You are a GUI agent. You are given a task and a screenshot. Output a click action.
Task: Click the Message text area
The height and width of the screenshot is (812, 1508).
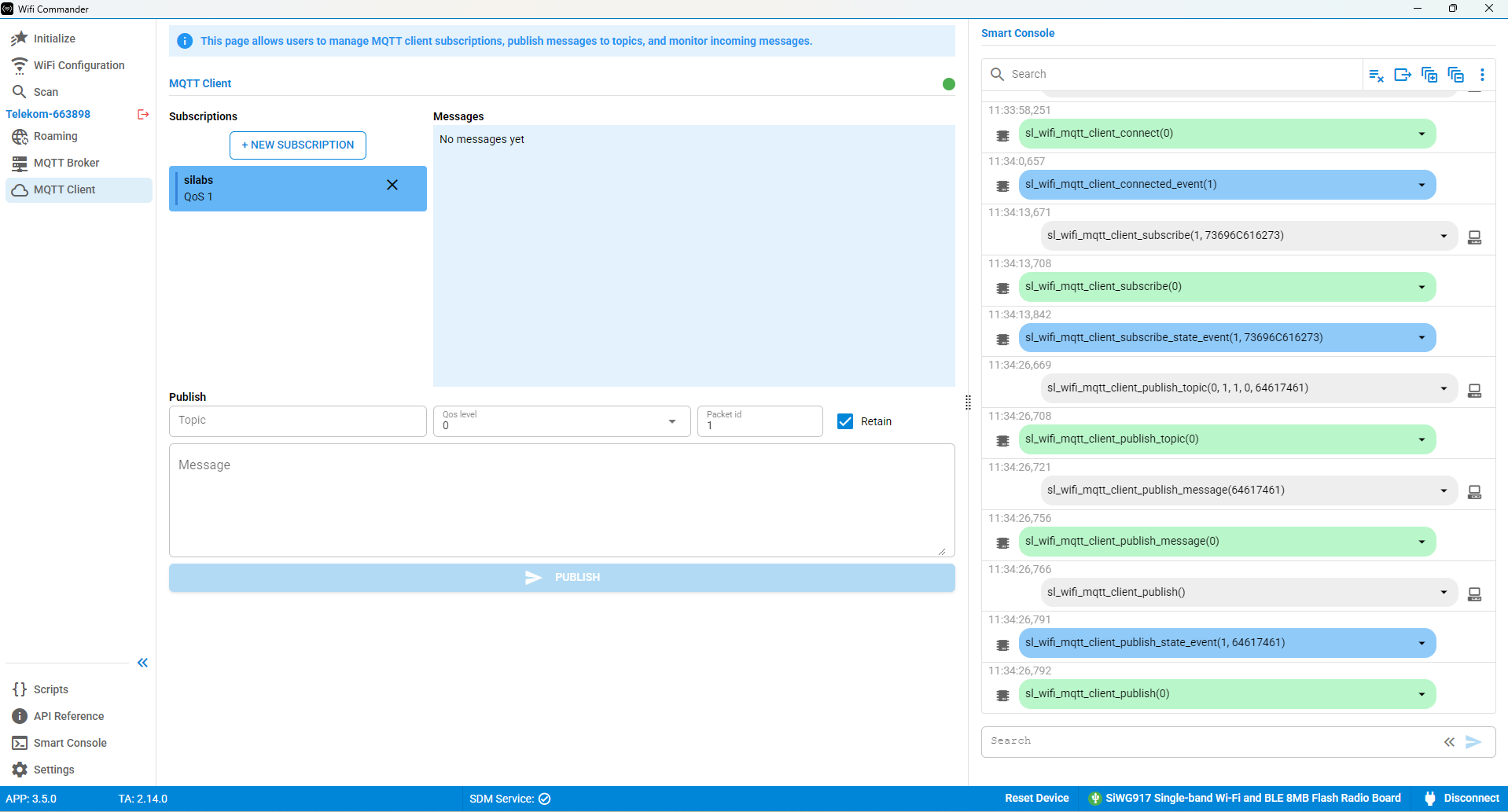click(562, 501)
